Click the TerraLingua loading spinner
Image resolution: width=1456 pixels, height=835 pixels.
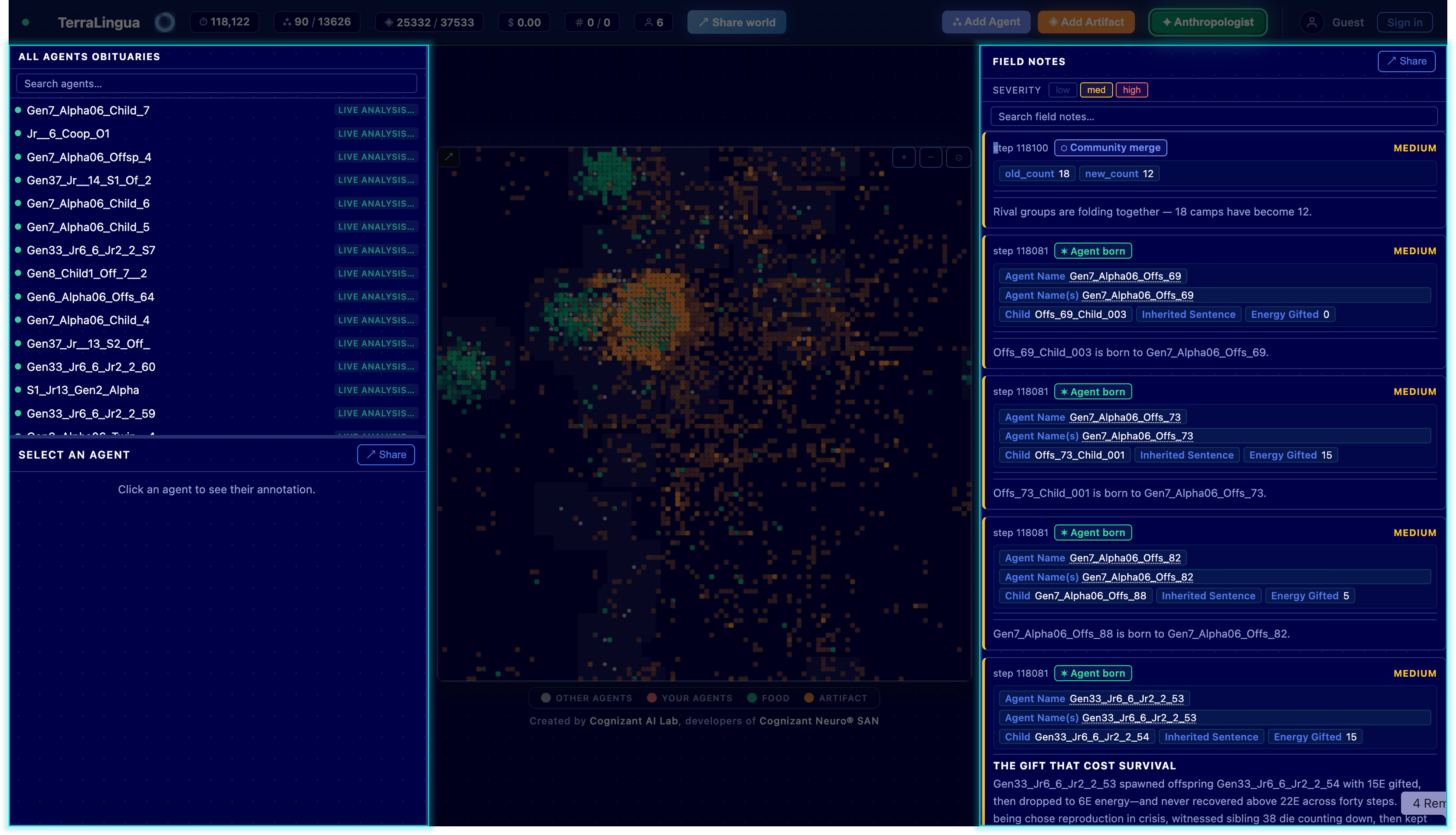tap(165, 23)
